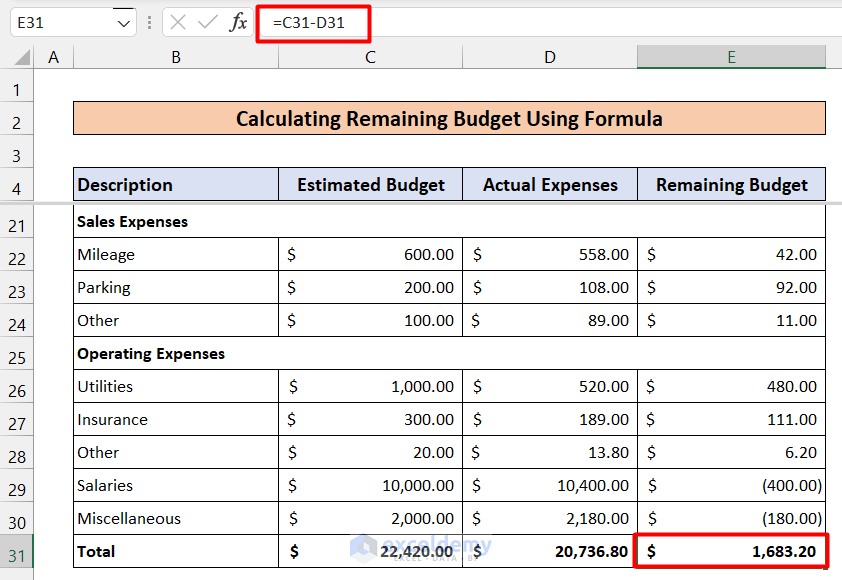Click the total remaining budget 1,683.20
This screenshot has width=842, height=580.
[731, 552]
